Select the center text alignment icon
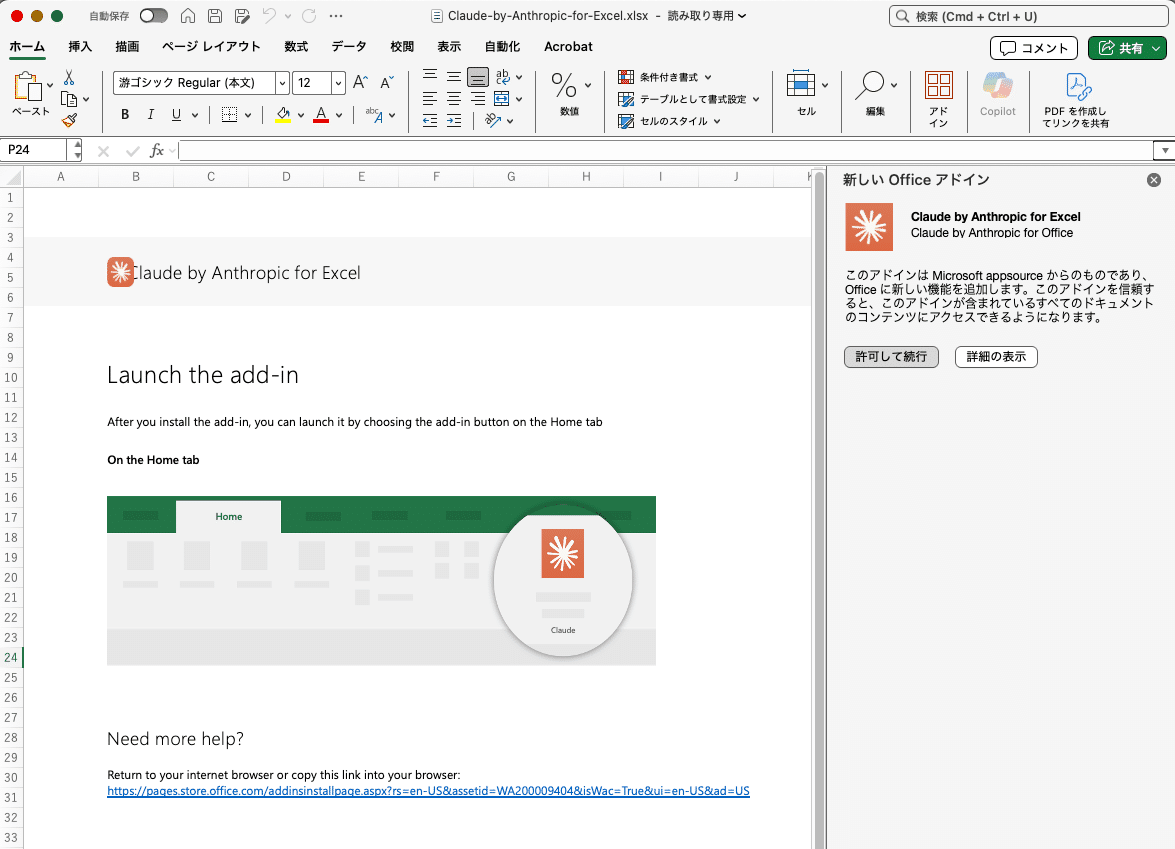This screenshot has width=1175, height=849. click(x=453, y=99)
